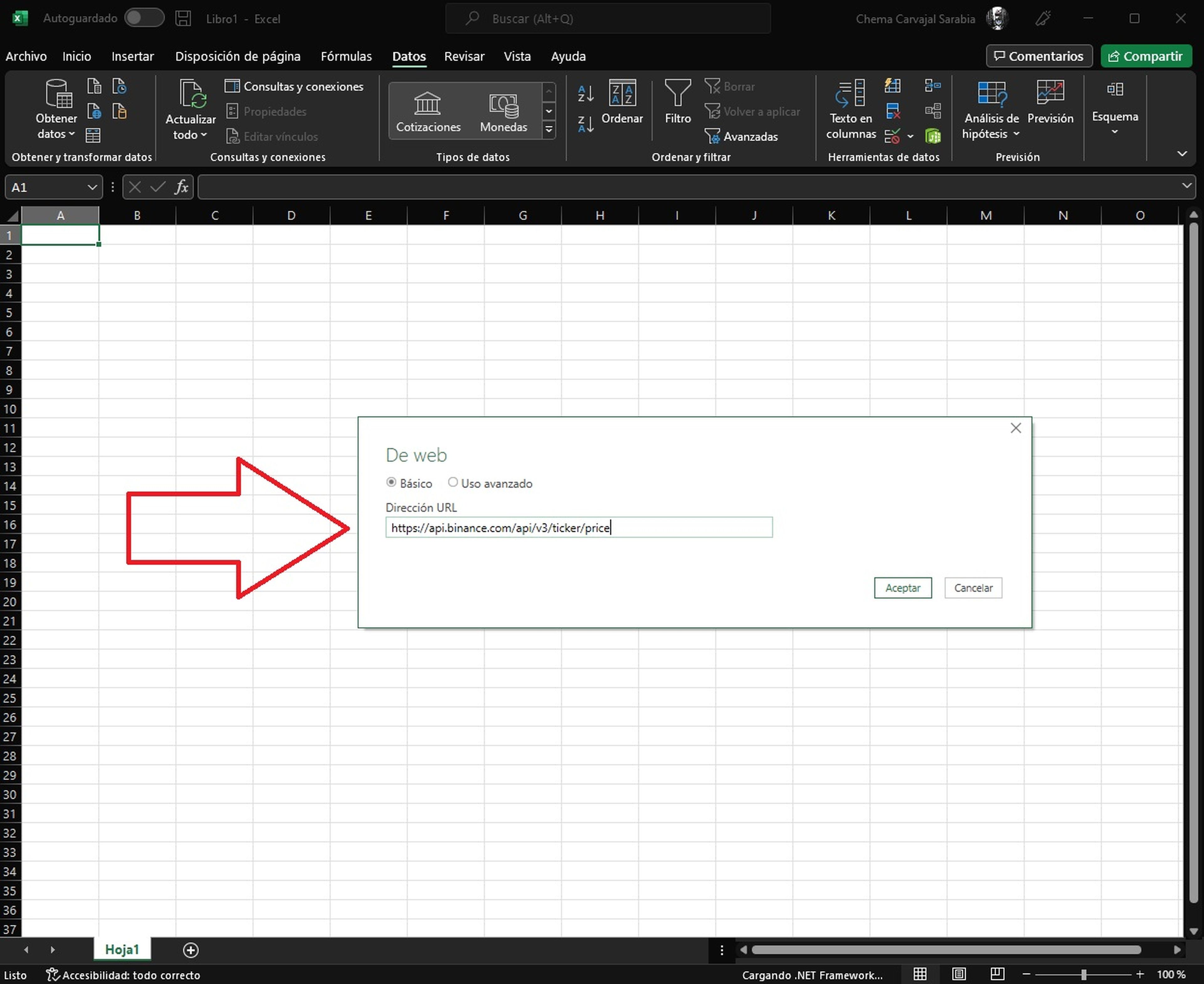Image resolution: width=1204 pixels, height=984 pixels.
Task: Collapse the ribbon with chevron
Action: coord(1182,154)
